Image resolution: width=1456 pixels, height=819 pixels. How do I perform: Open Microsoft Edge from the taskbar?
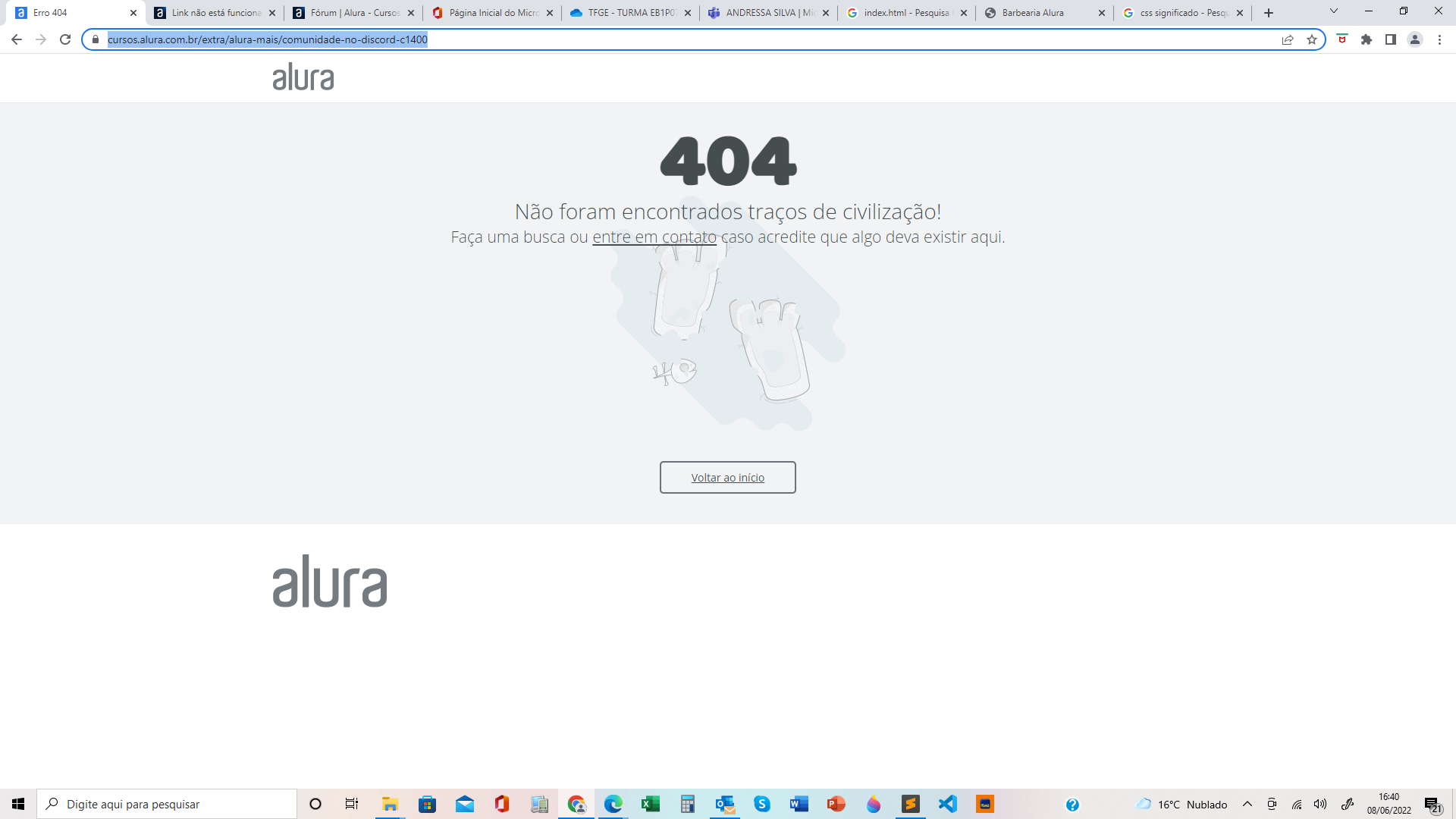point(613,804)
